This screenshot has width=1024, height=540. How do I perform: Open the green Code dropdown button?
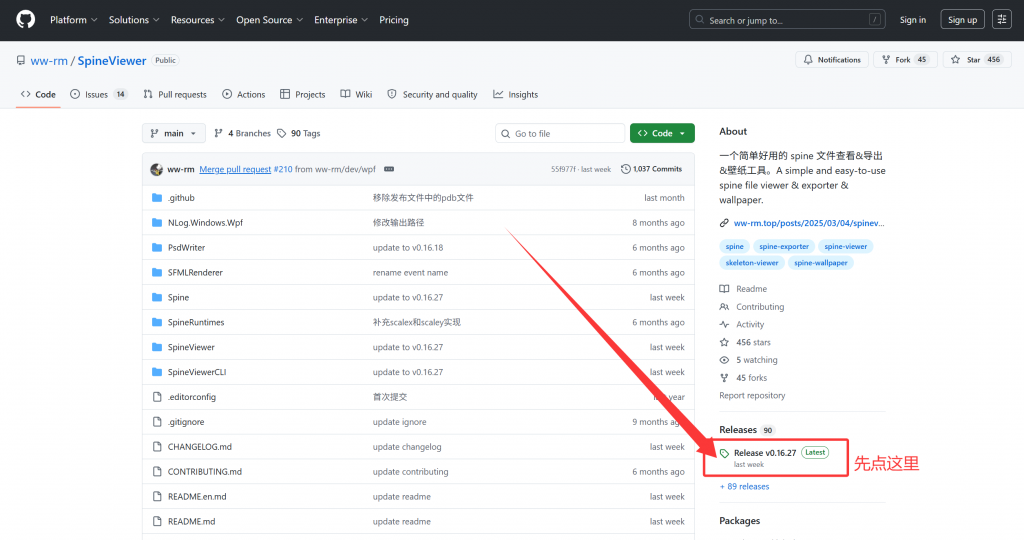[x=662, y=133]
